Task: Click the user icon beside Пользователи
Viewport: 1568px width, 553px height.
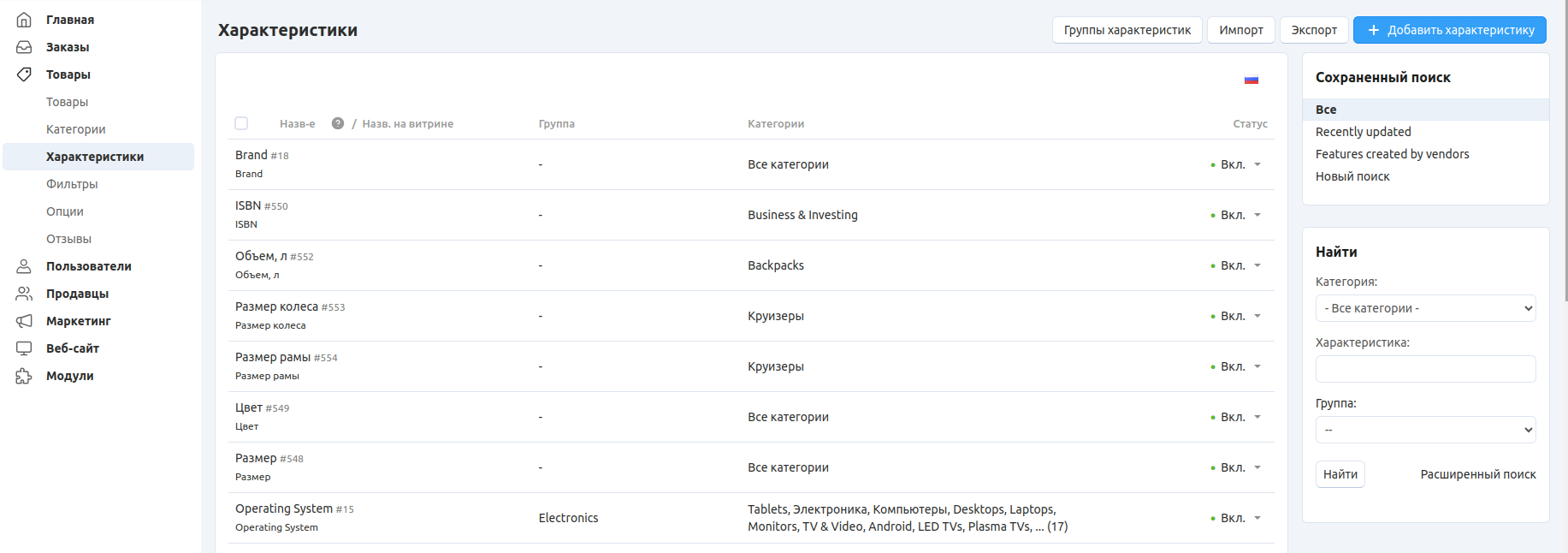Action: (x=24, y=266)
